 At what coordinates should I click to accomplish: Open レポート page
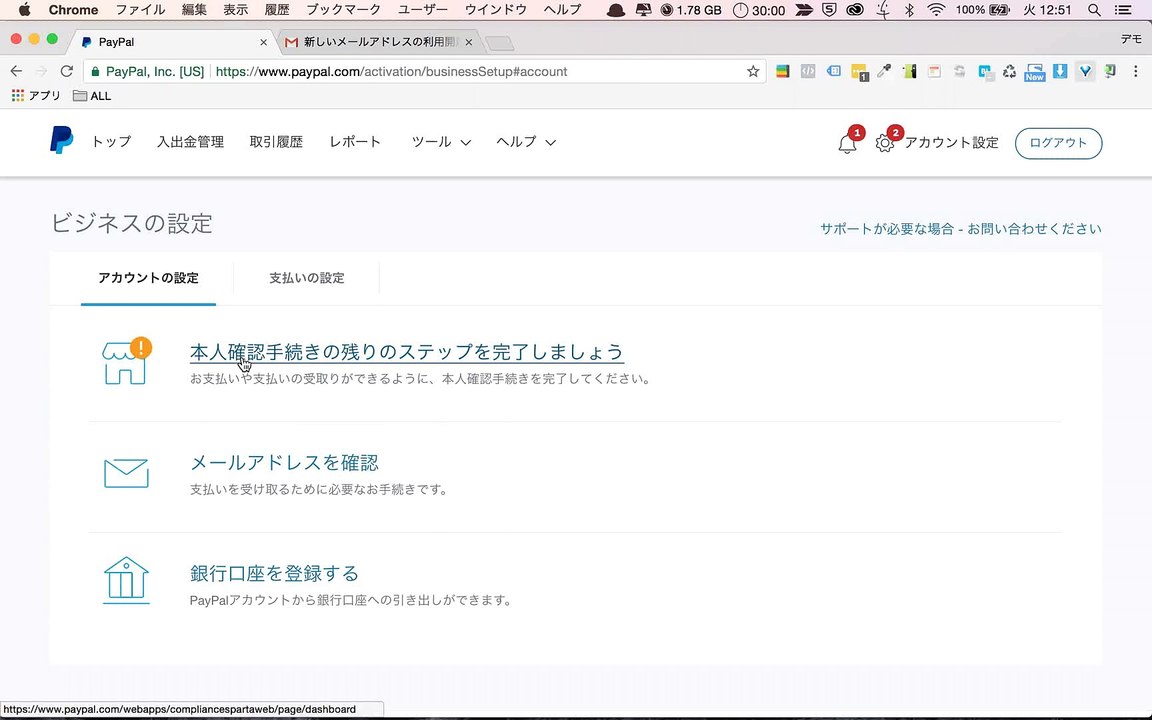(355, 142)
